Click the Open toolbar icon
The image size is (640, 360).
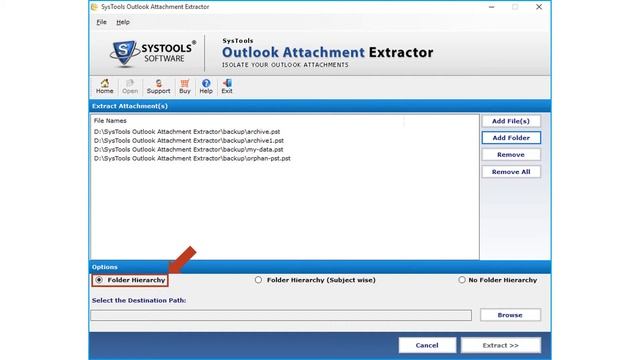coord(130,87)
